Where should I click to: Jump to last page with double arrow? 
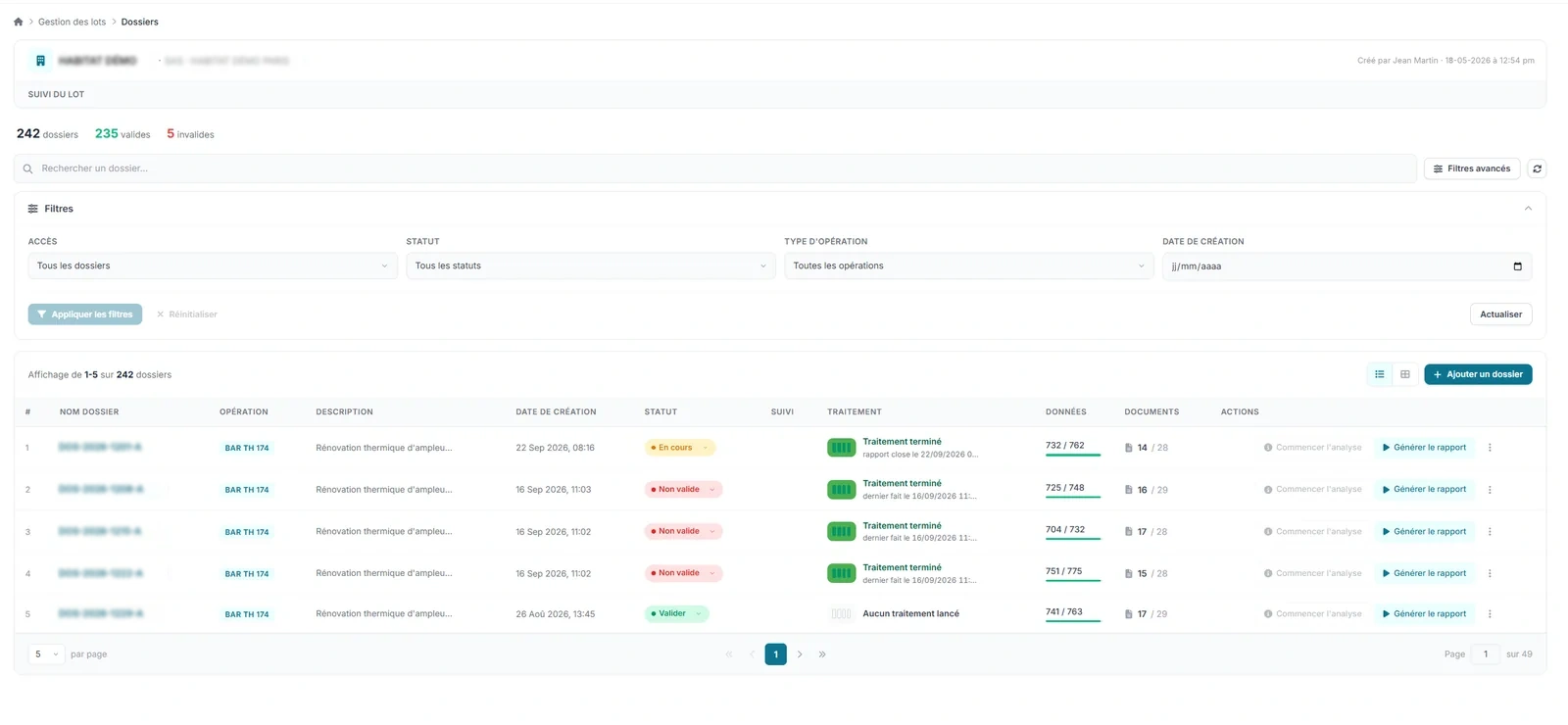click(822, 654)
